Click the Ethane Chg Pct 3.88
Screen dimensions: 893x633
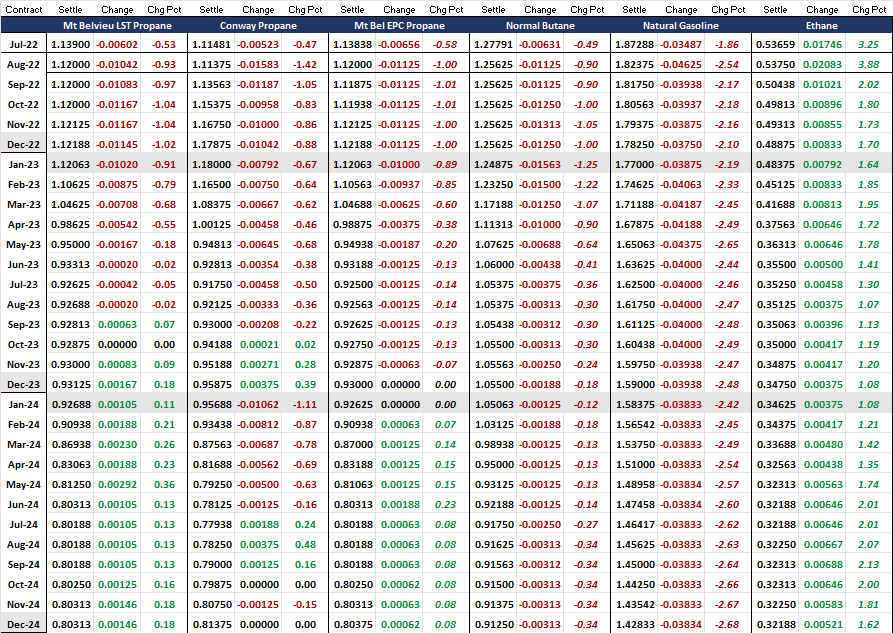coord(869,64)
